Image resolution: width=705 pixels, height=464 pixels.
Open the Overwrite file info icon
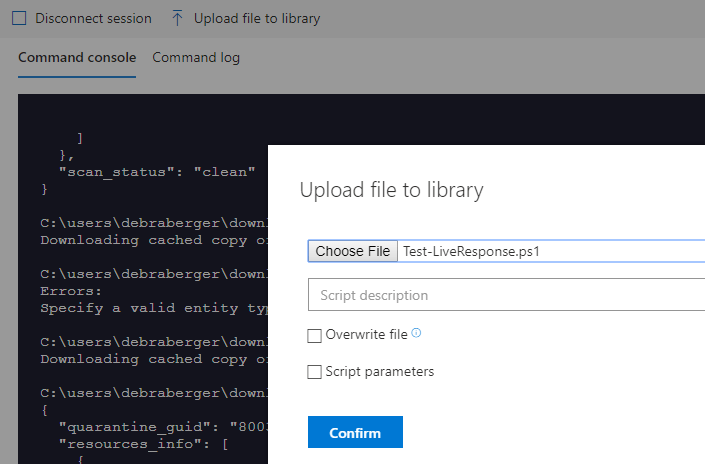pos(416,334)
